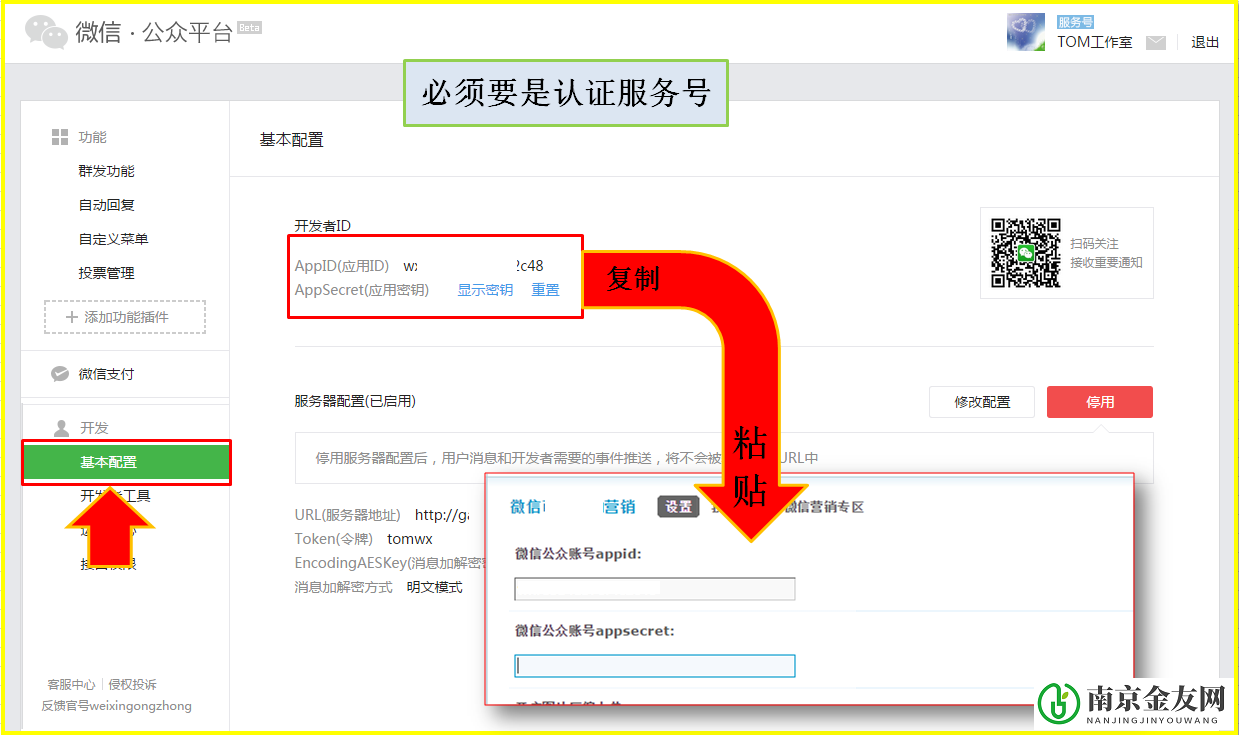The image size is (1239, 735).
Task: Click 显示密钥 to reveal AppSecret
Action: point(484,289)
